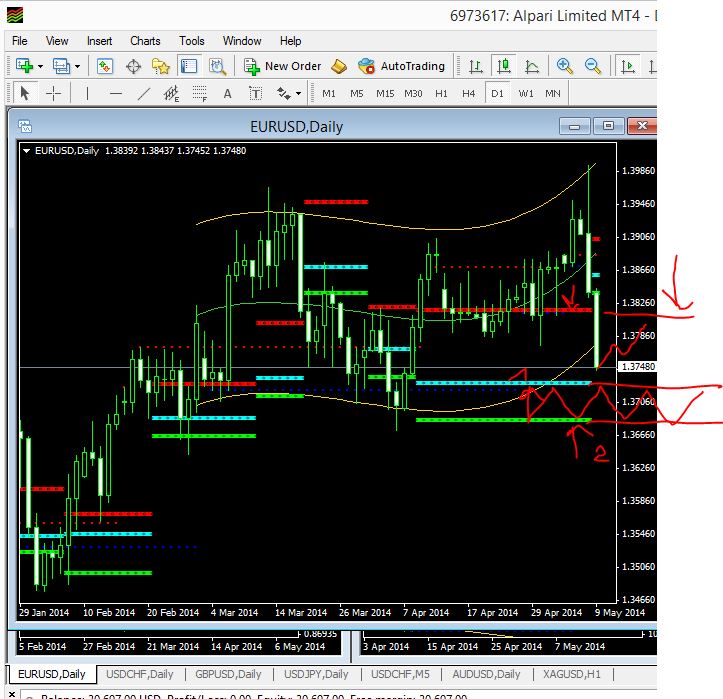Select the Draw Horizontal Line tool
This screenshot has height=699, width=723.
[116, 94]
